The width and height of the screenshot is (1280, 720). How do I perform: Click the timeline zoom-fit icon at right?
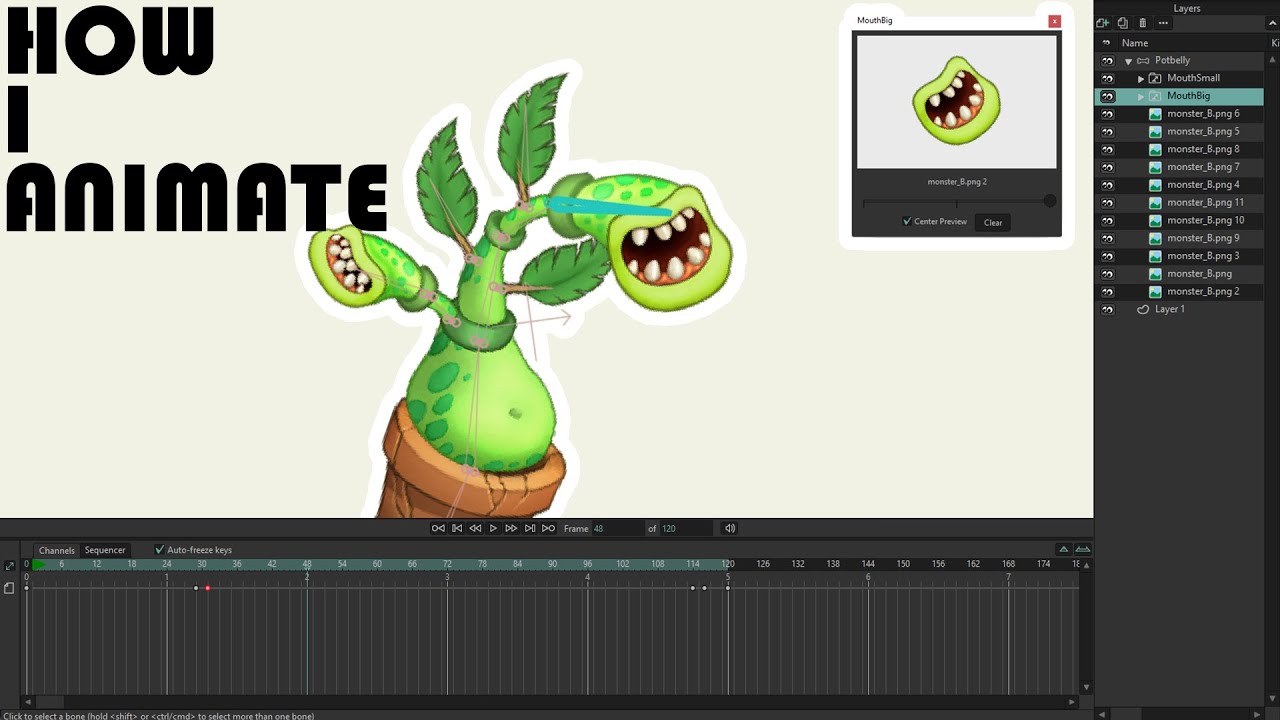pos(1082,549)
